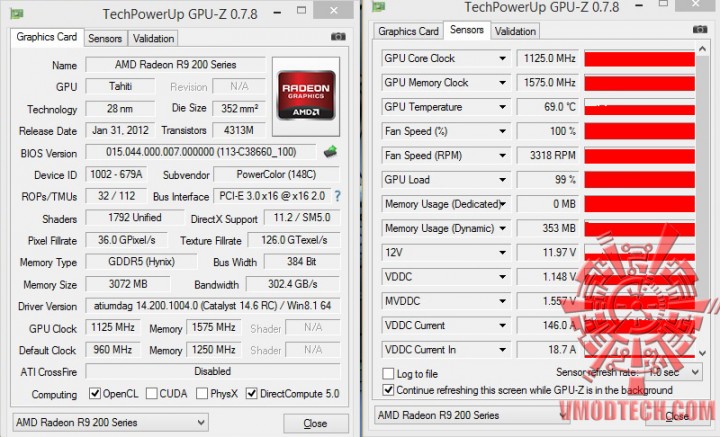Image resolution: width=720 pixels, height=437 pixels.
Task: Select Graphics Card tab in left window
Action: pos(46,37)
